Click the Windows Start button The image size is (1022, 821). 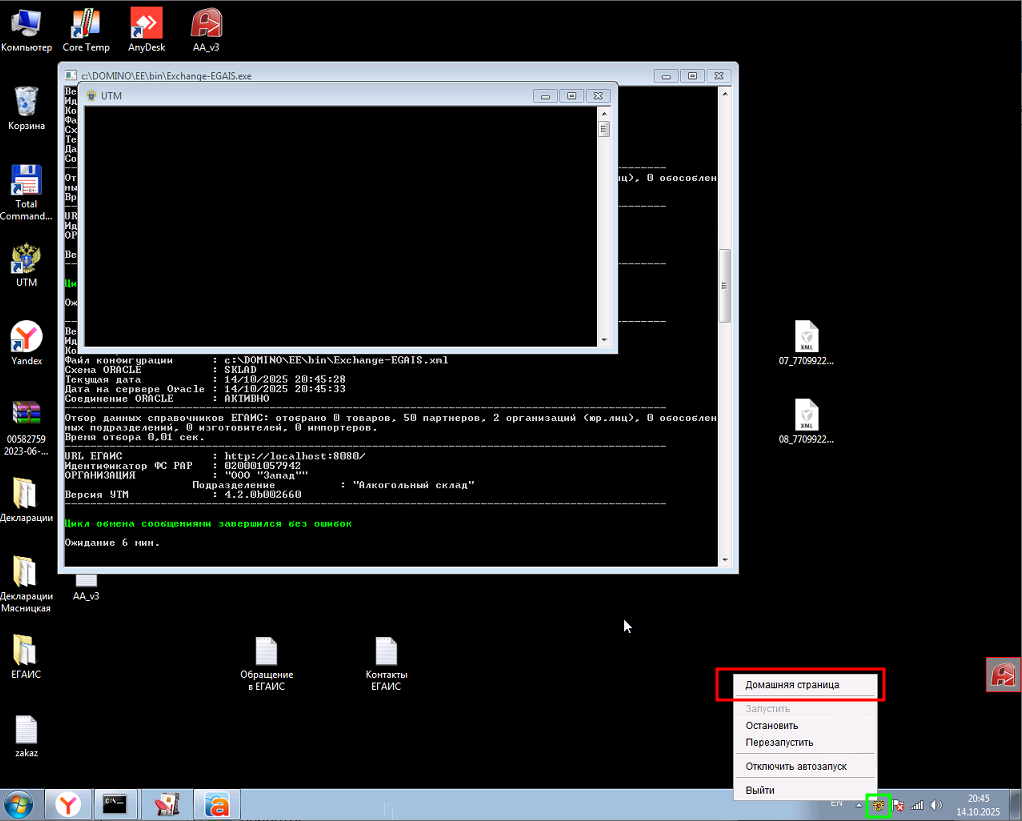click(18, 804)
